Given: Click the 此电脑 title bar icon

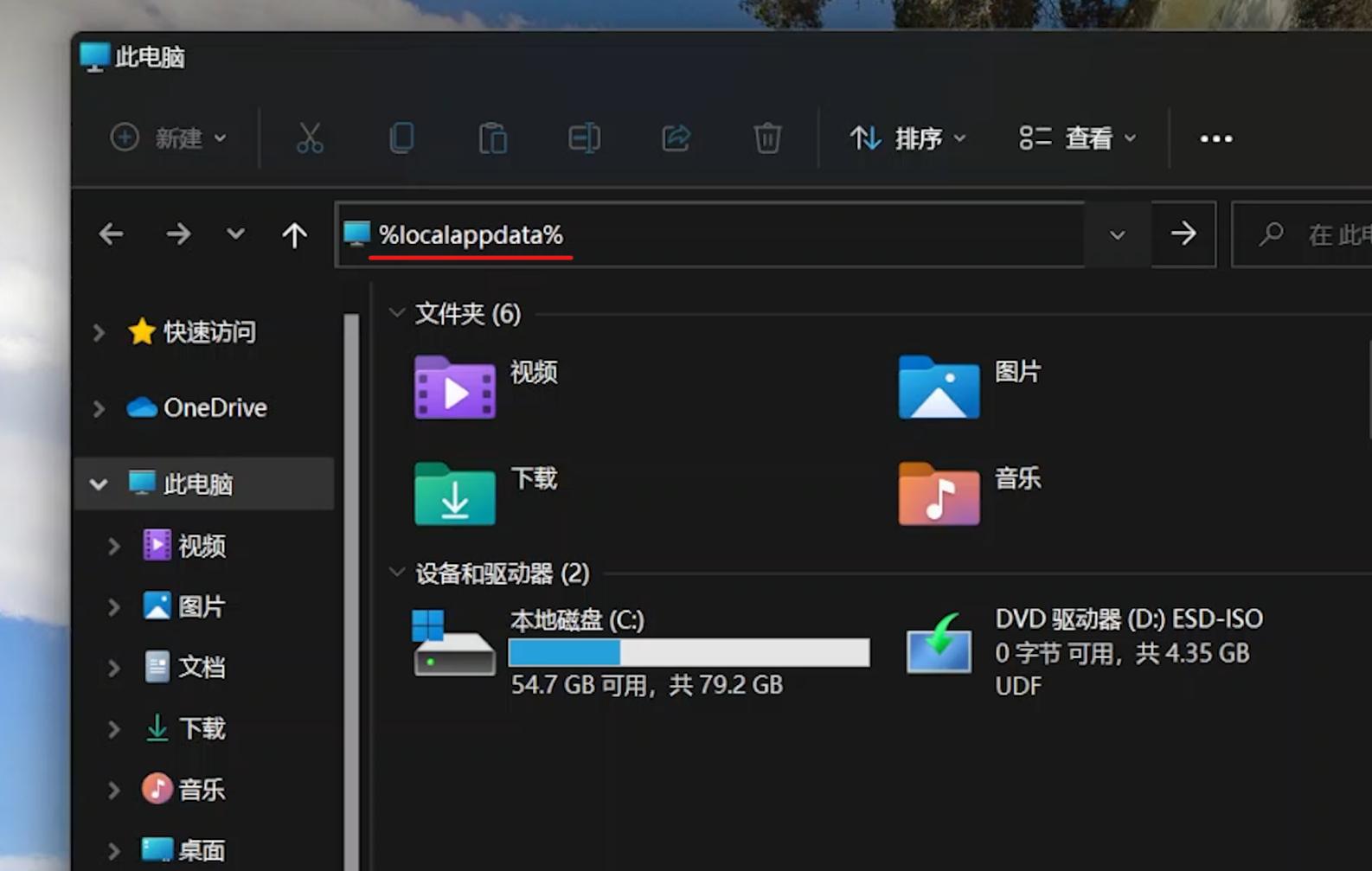Looking at the screenshot, I should (x=94, y=57).
